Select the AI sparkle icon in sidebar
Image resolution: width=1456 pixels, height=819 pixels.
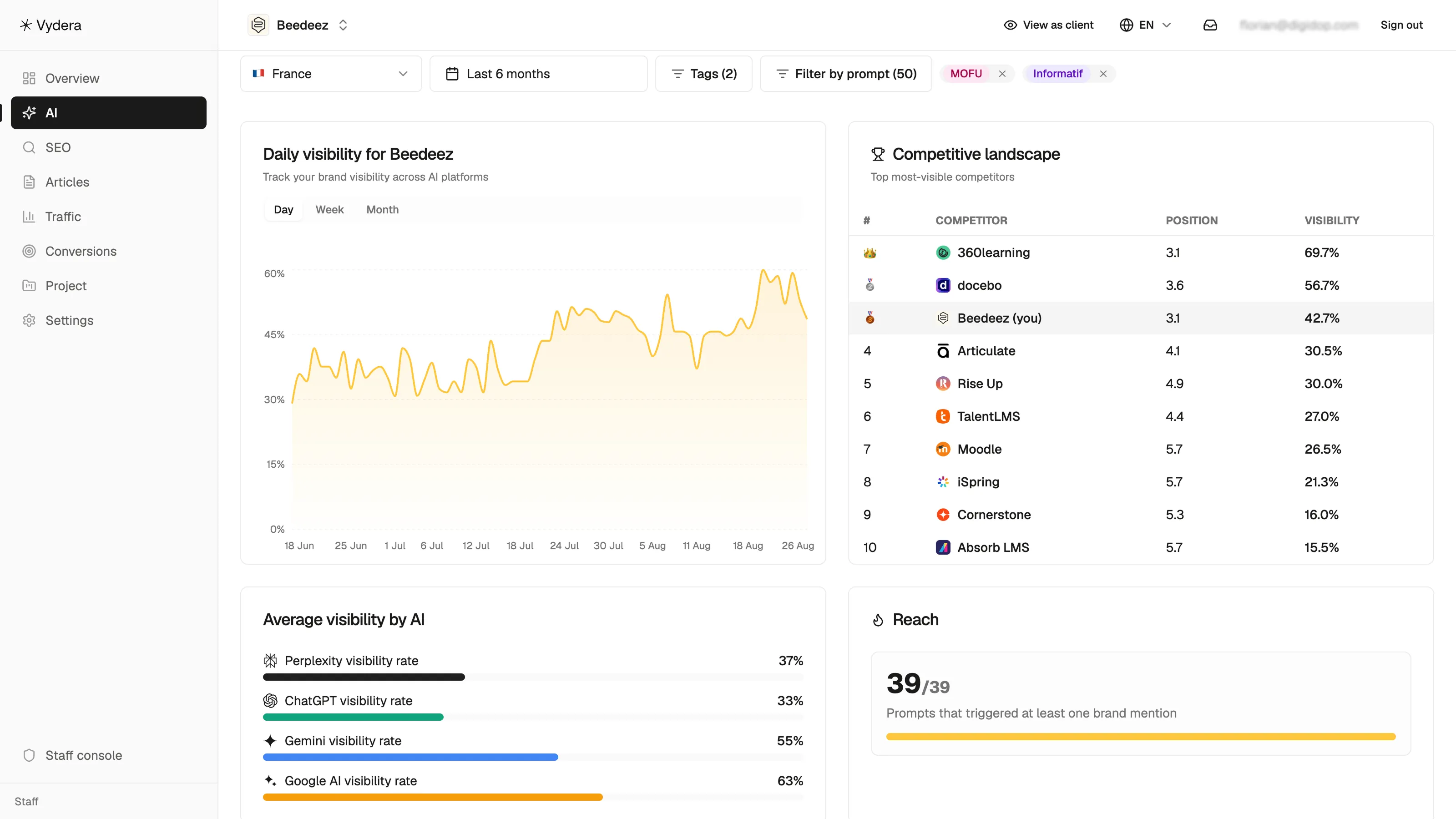coord(29,112)
